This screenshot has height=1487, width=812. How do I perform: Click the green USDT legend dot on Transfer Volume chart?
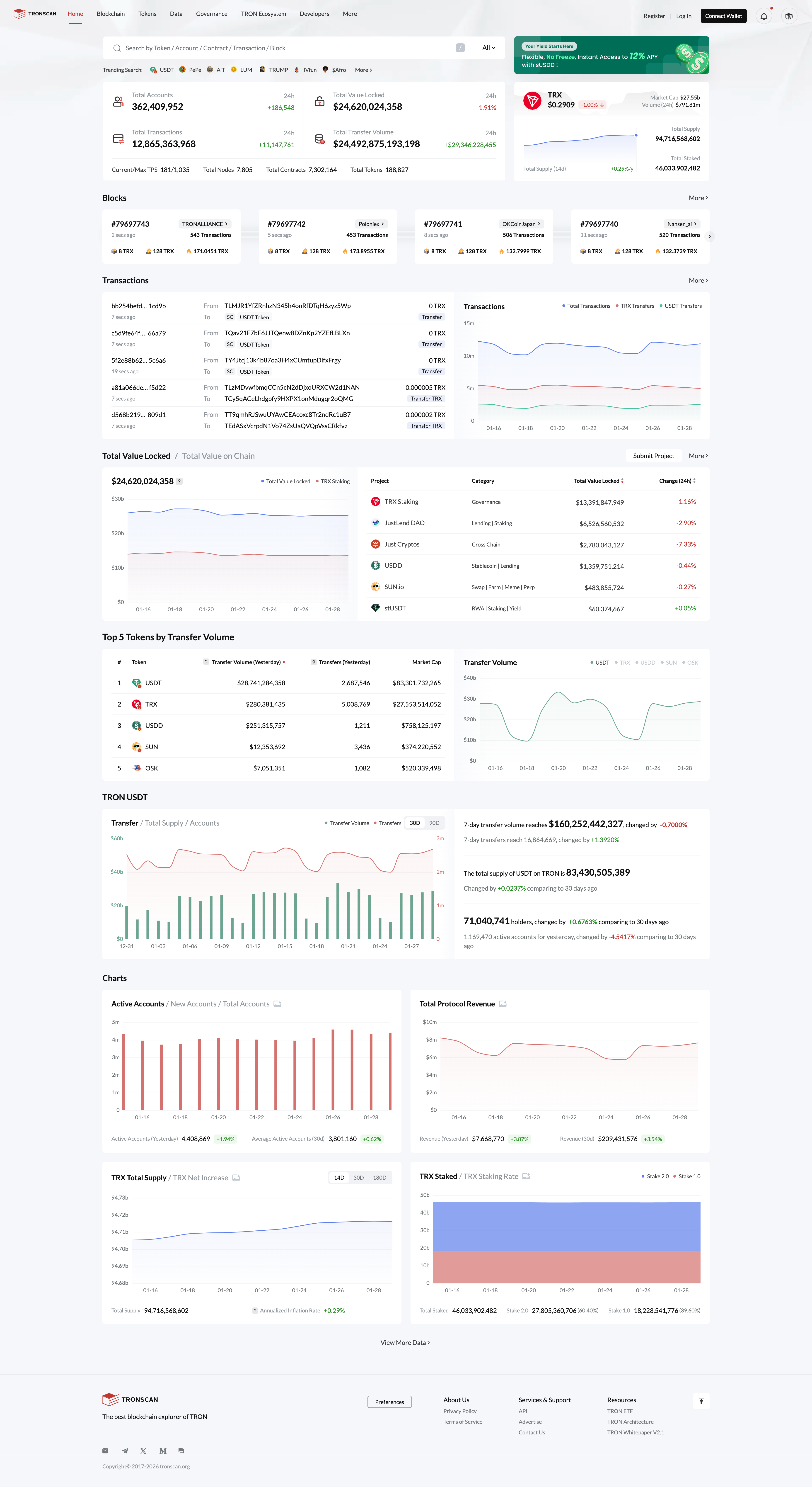592,662
